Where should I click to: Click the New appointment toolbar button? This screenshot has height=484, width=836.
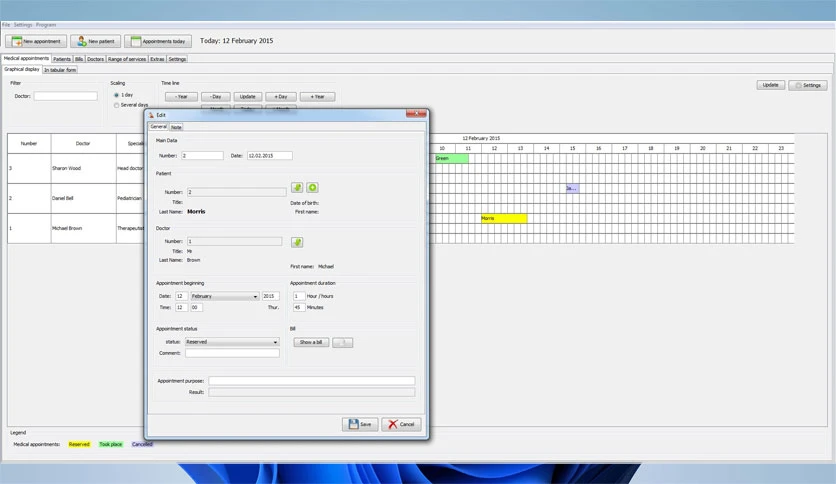[36, 41]
